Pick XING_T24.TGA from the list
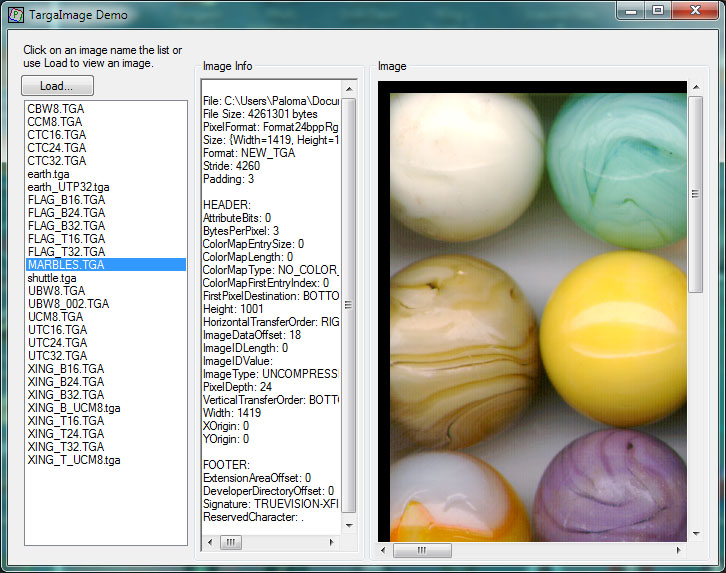Image resolution: width=726 pixels, height=573 pixels. (x=66, y=434)
